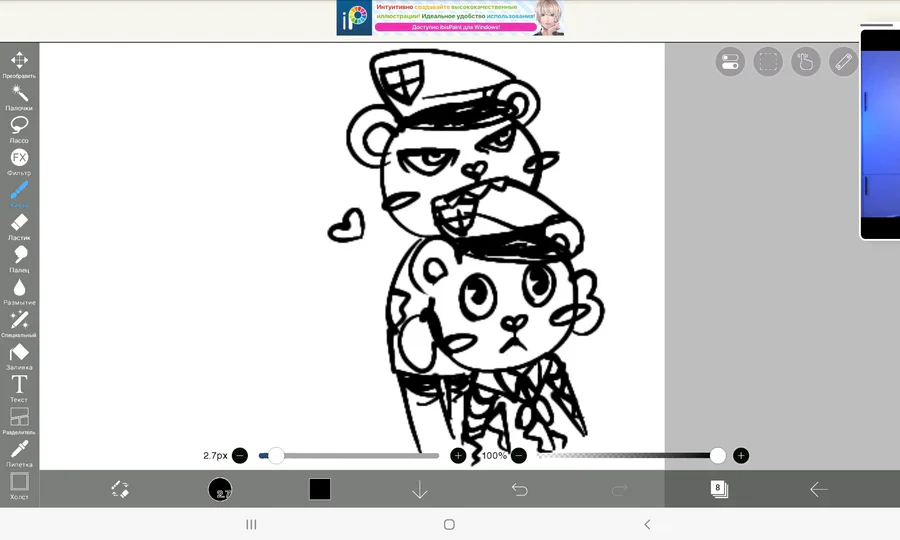Click the 100% opacity value

[x=494, y=456]
